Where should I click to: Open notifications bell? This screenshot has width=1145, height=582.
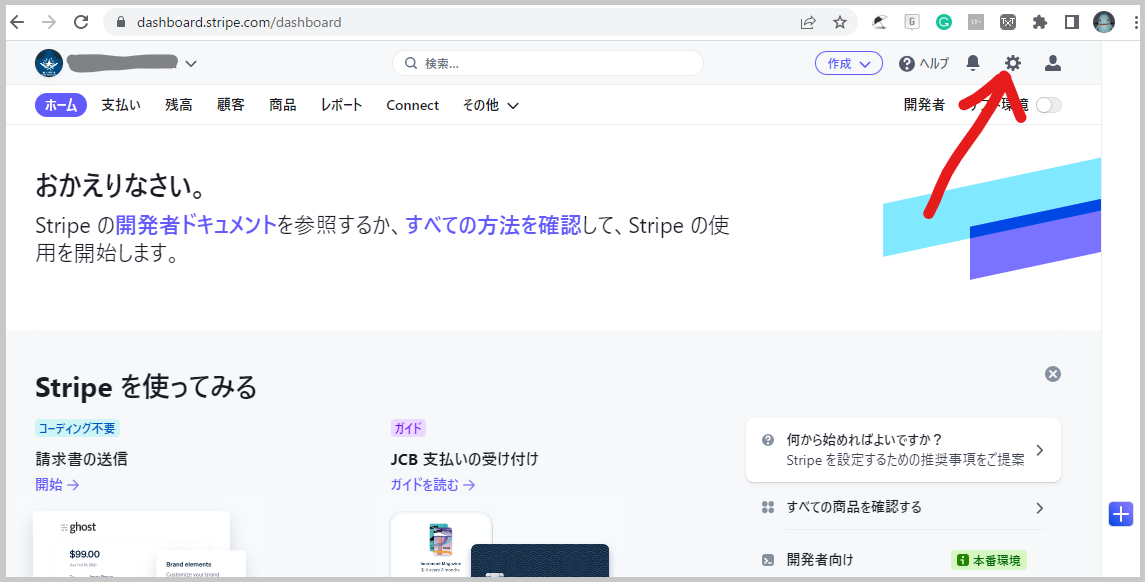pos(973,64)
